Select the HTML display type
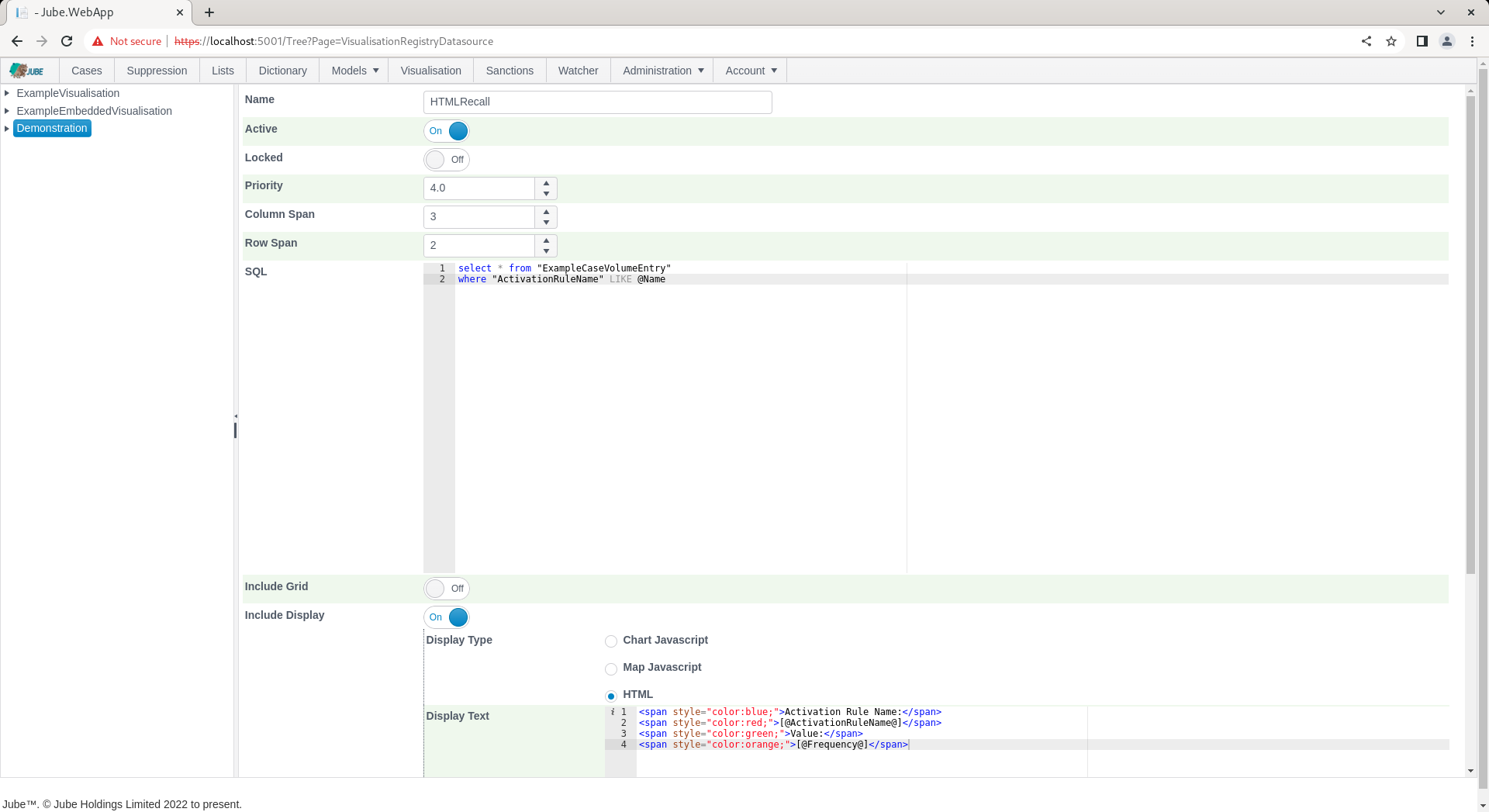The width and height of the screenshot is (1489, 812). (611, 696)
